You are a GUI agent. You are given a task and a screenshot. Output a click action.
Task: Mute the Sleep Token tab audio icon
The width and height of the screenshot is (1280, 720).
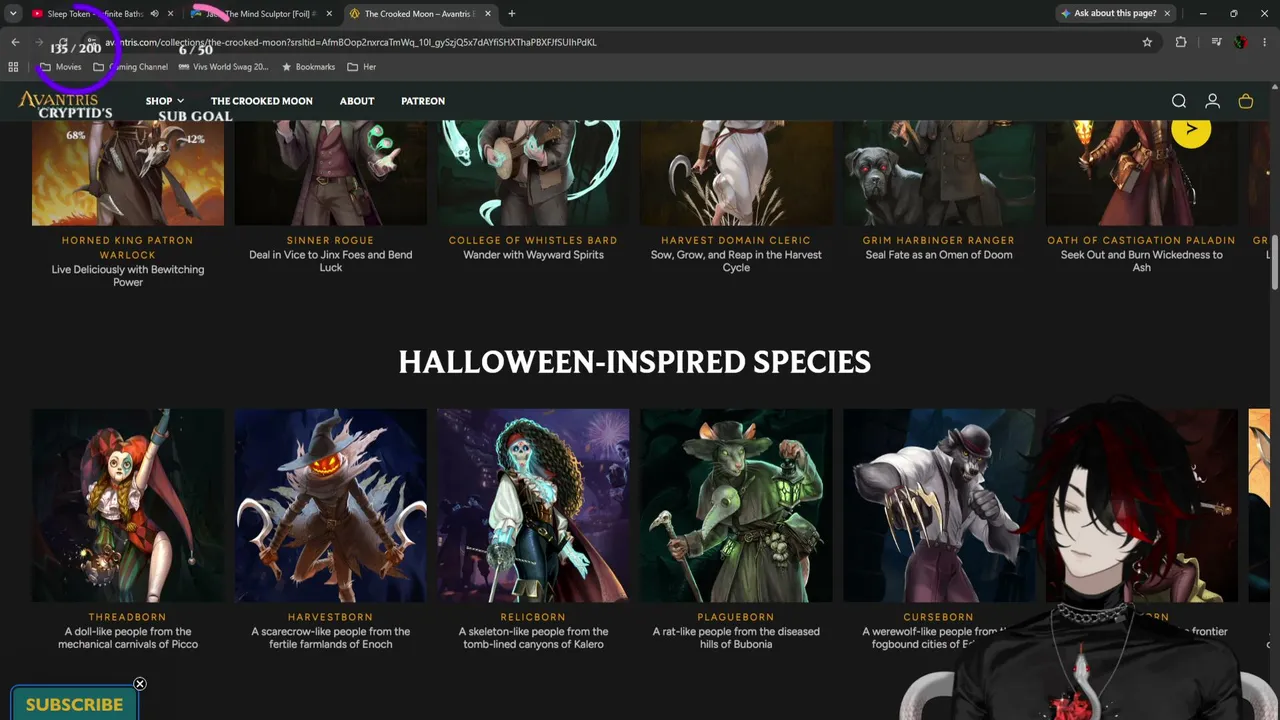coord(154,14)
